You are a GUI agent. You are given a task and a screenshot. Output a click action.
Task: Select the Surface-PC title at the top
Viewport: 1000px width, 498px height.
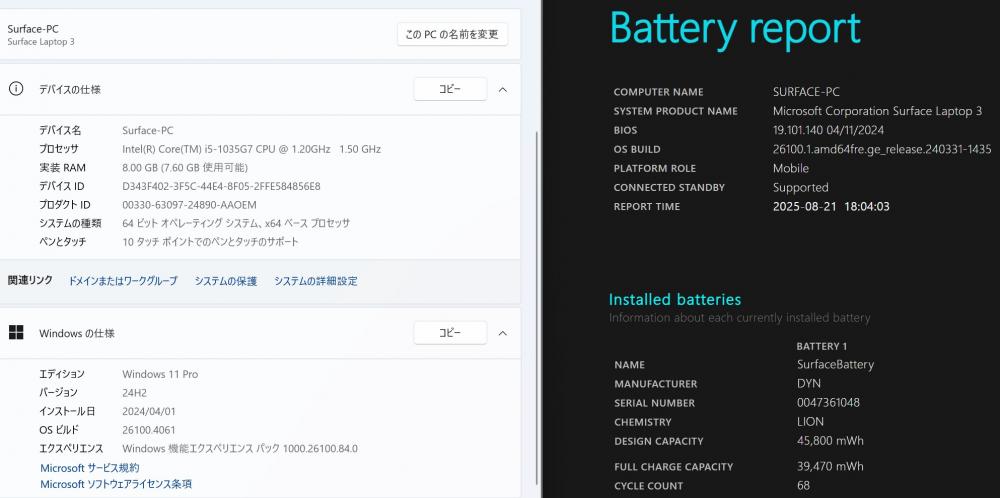click(x=33, y=29)
